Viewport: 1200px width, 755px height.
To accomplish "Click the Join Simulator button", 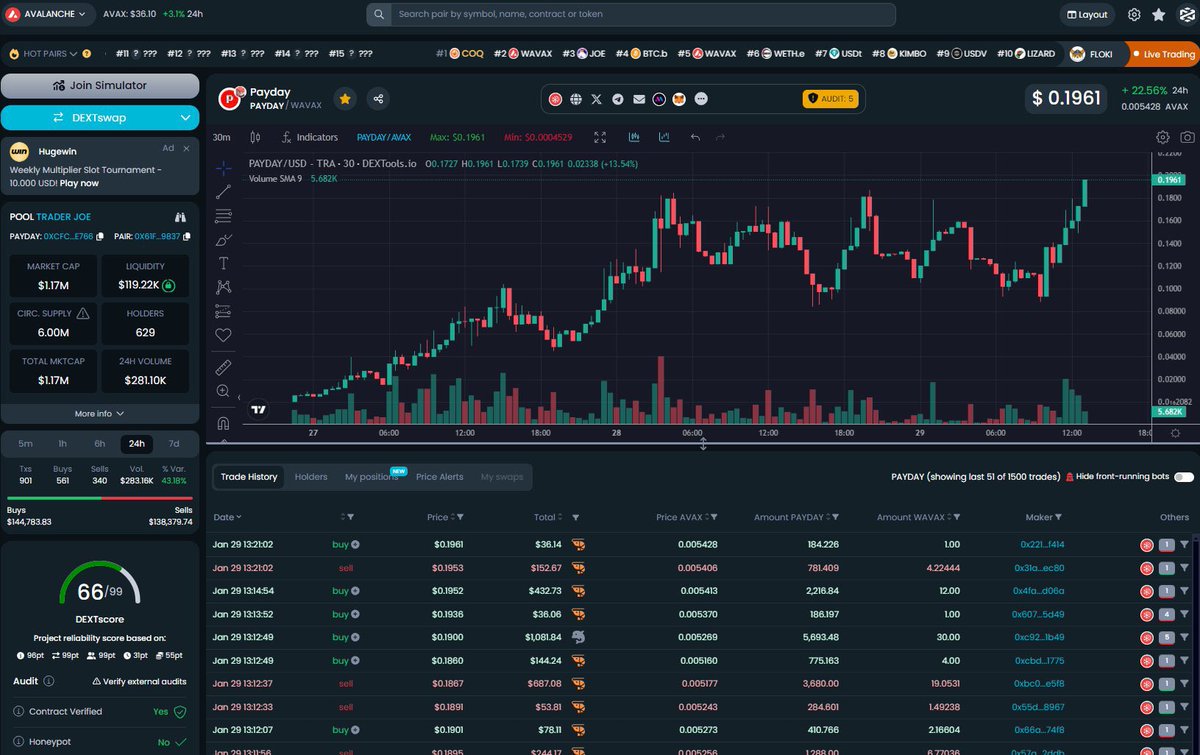I will point(100,86).
